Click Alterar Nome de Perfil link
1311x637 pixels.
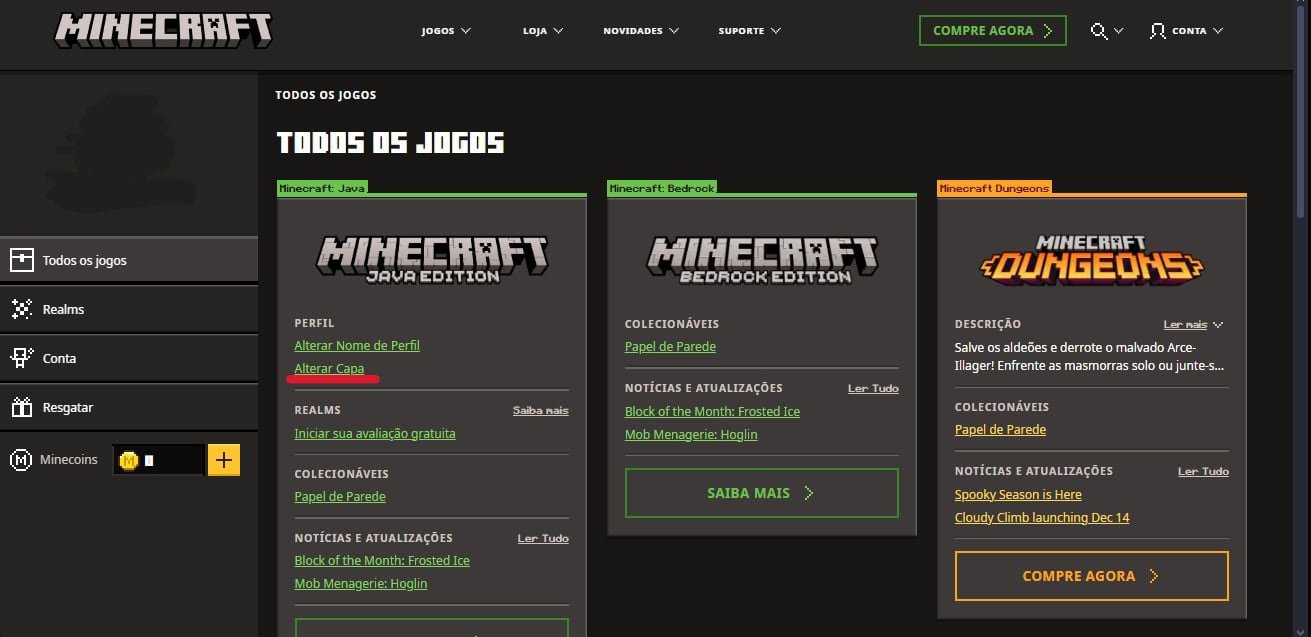357,346
